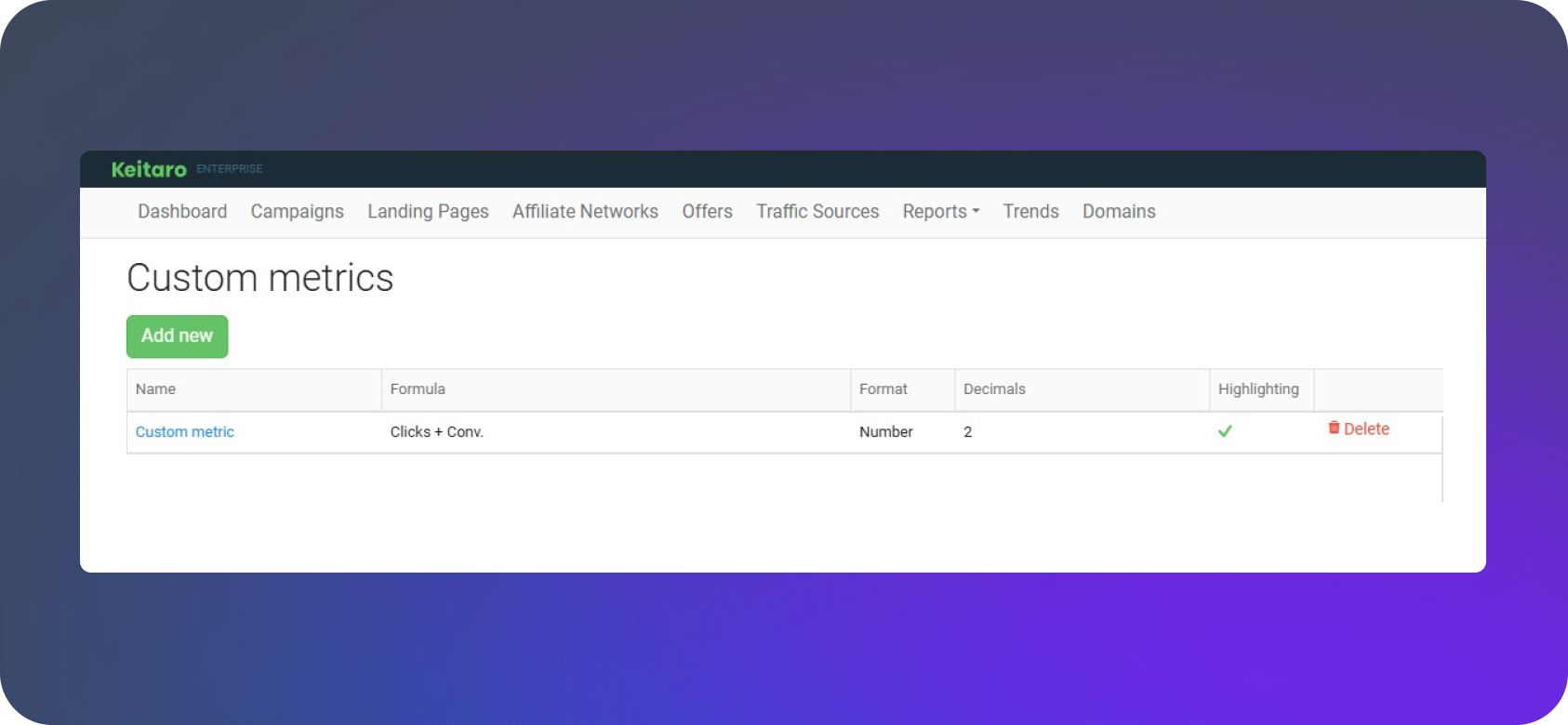Viewport: 1568px width, 725px height.
Task: Expand the Reports dropdown menu
Action: point(940,212)
